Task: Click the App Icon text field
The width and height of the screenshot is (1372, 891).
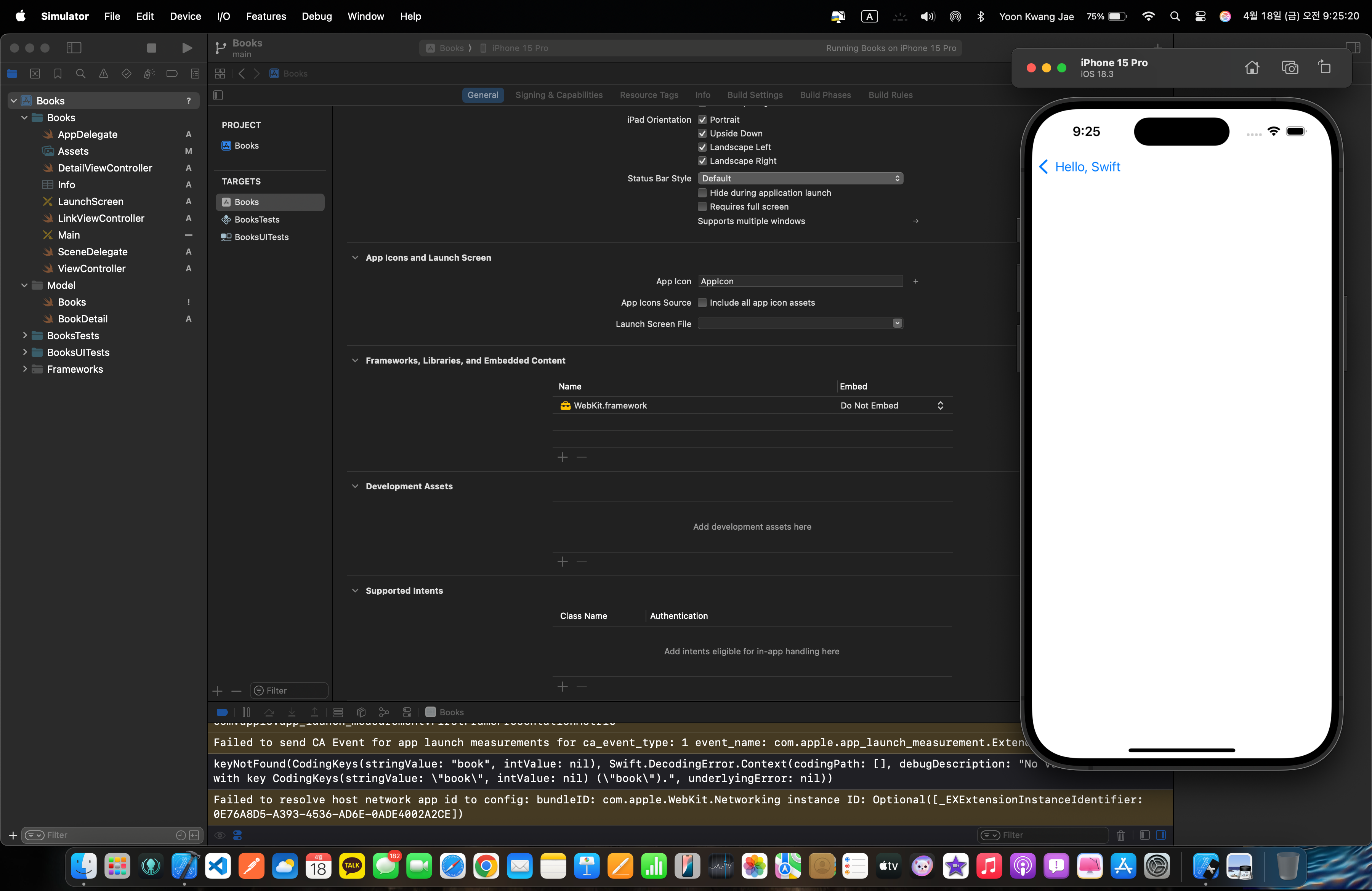Action: click(x=800, y=281)
